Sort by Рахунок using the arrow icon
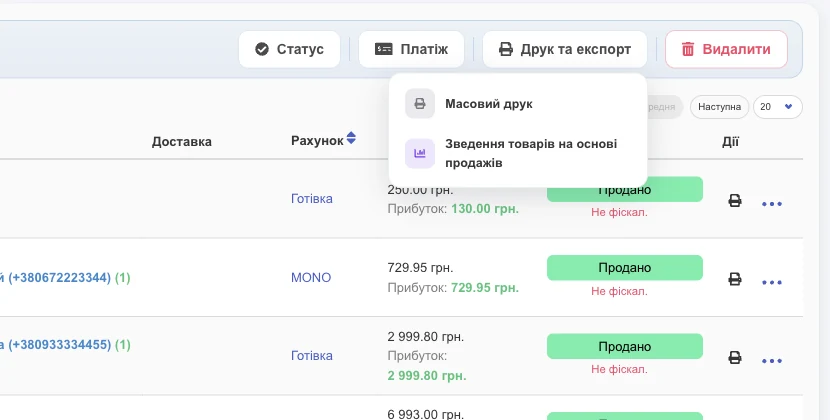830x420 pixels. pos(351,138)
